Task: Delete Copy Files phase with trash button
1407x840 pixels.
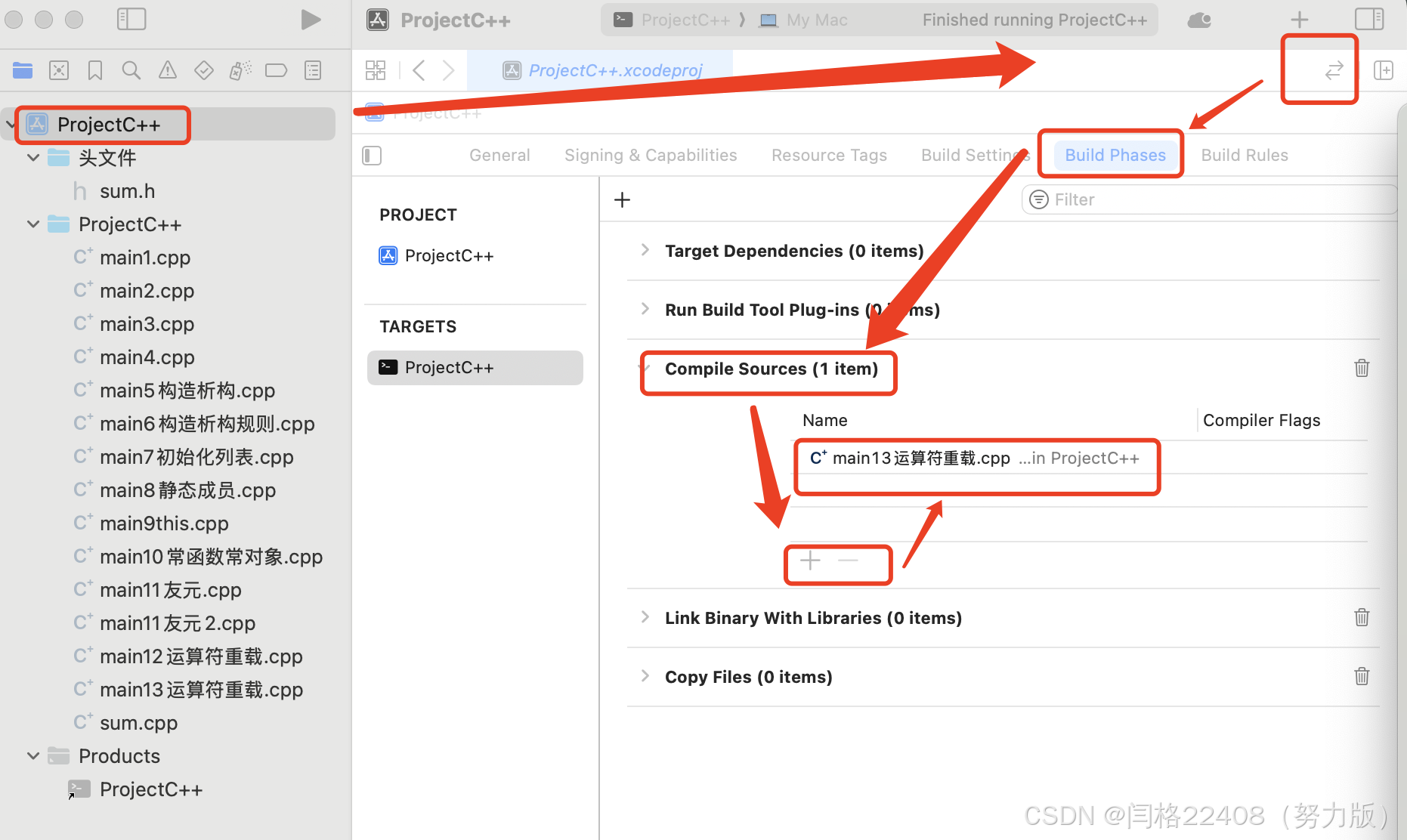Action: pyautogui.click(x=1362, y=676)
